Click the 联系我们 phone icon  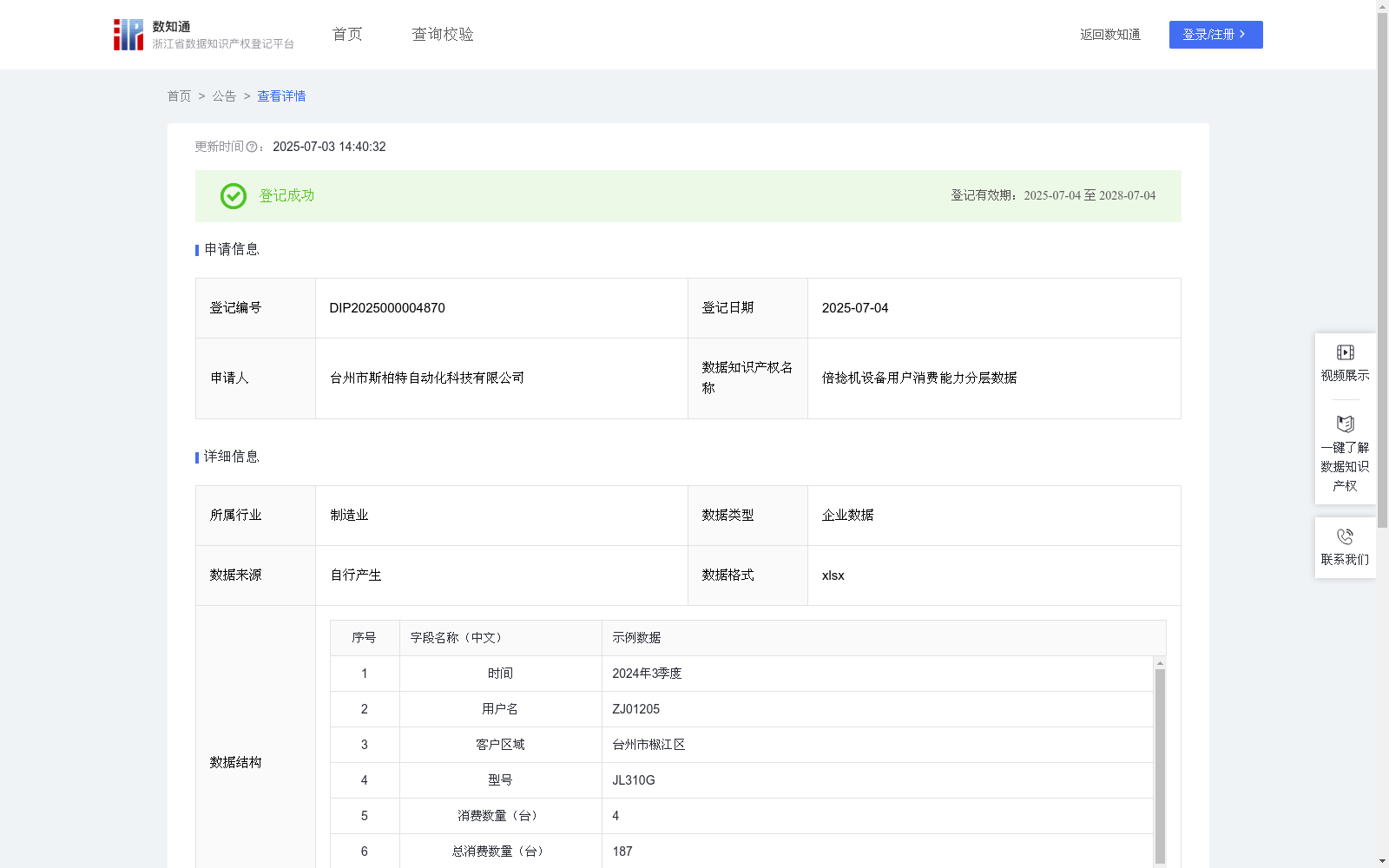1345,537
